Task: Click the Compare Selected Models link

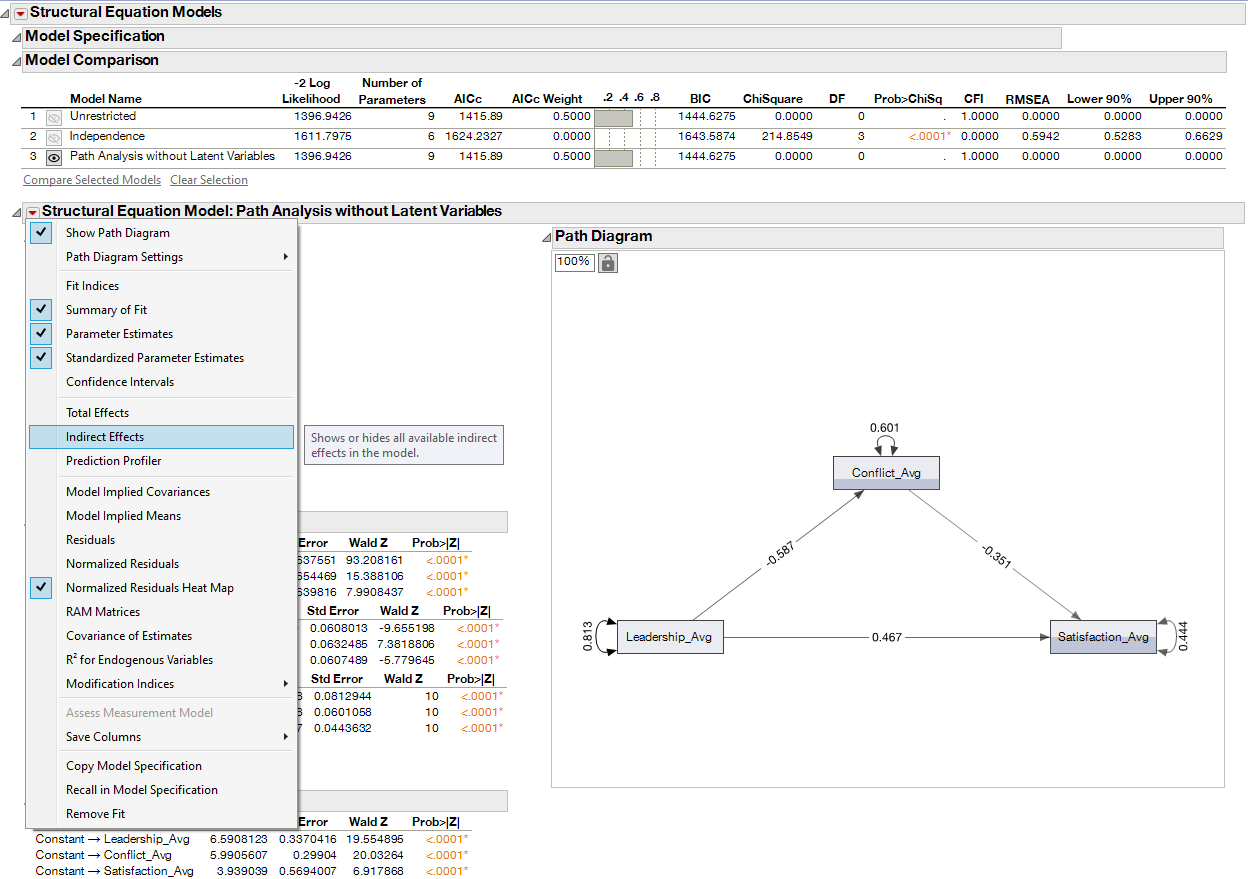Action: 91,179
